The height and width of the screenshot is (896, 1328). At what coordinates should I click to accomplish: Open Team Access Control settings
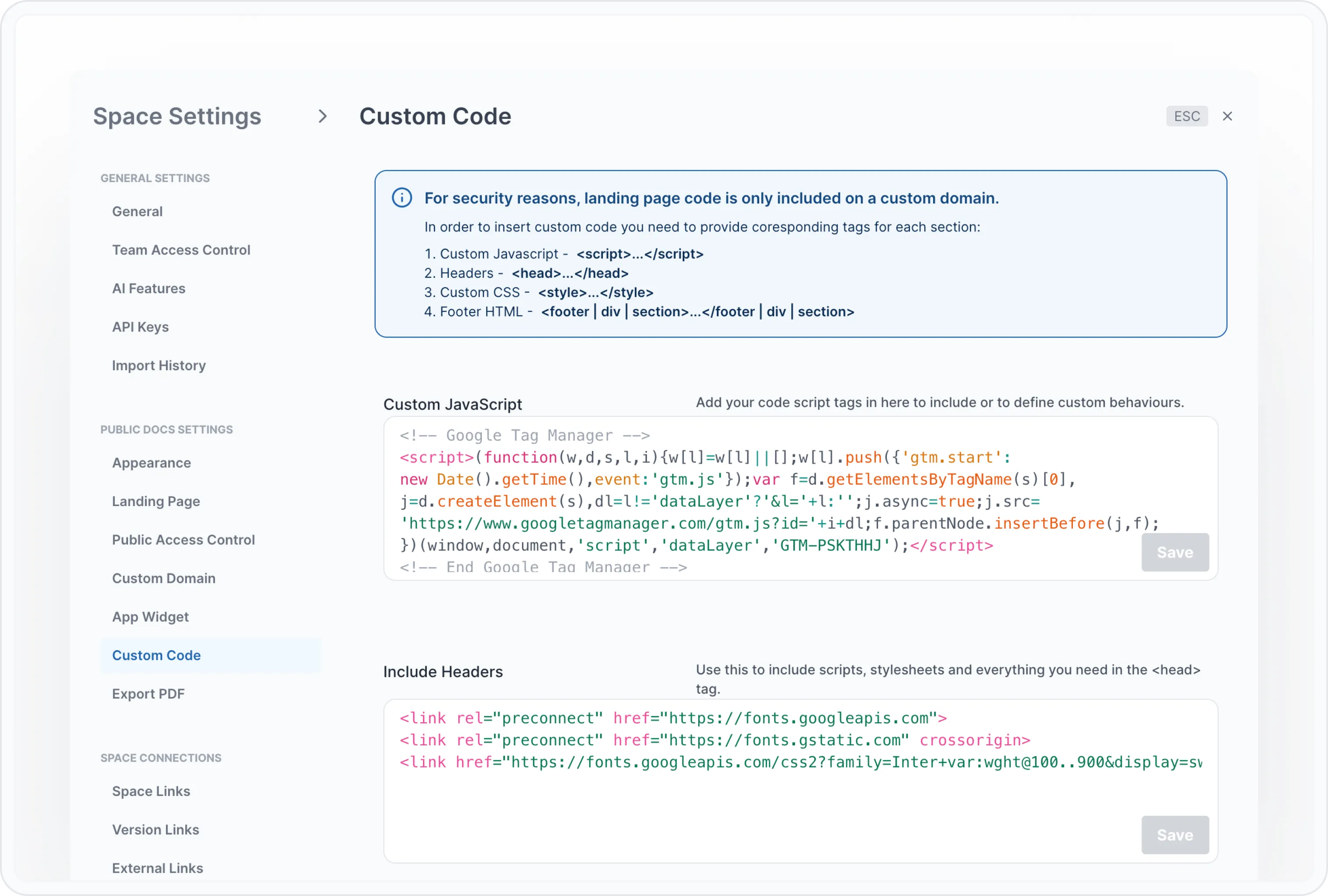181,250
